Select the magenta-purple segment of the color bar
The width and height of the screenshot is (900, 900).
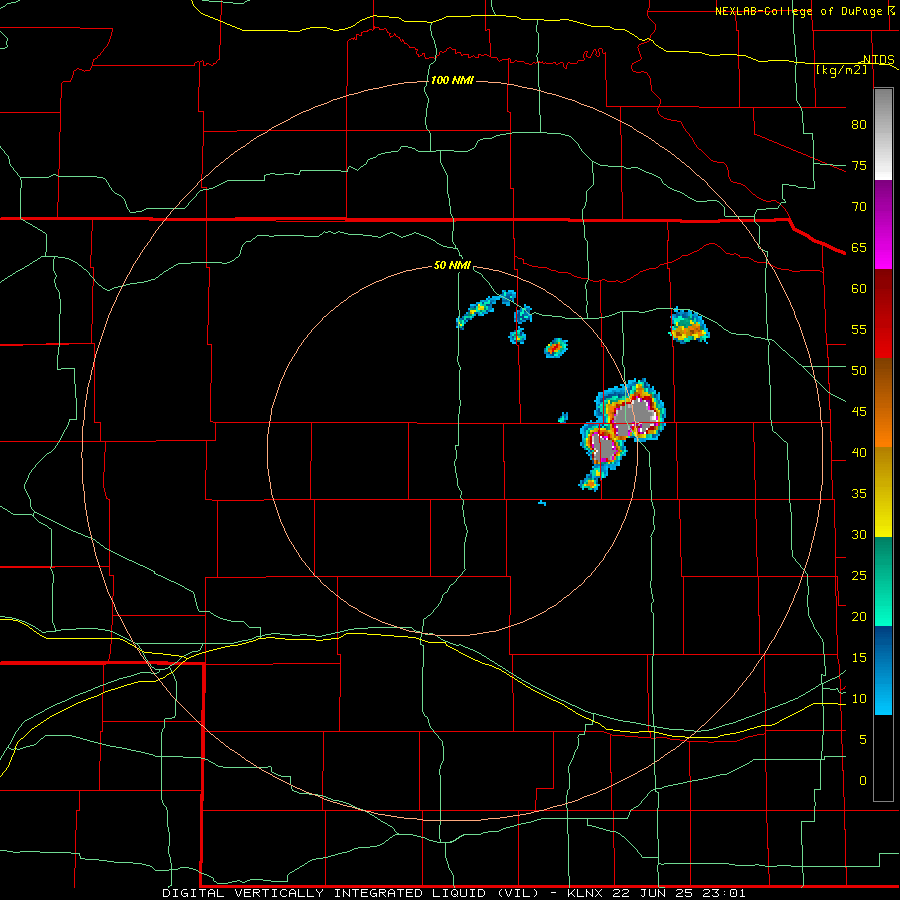pos(883,224)
